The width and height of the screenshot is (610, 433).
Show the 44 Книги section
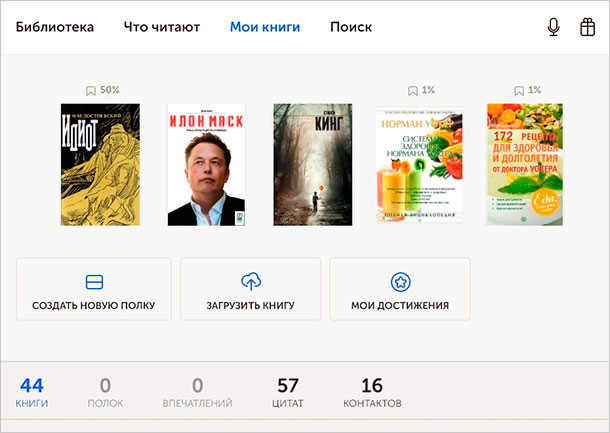(x=32, y=392)
